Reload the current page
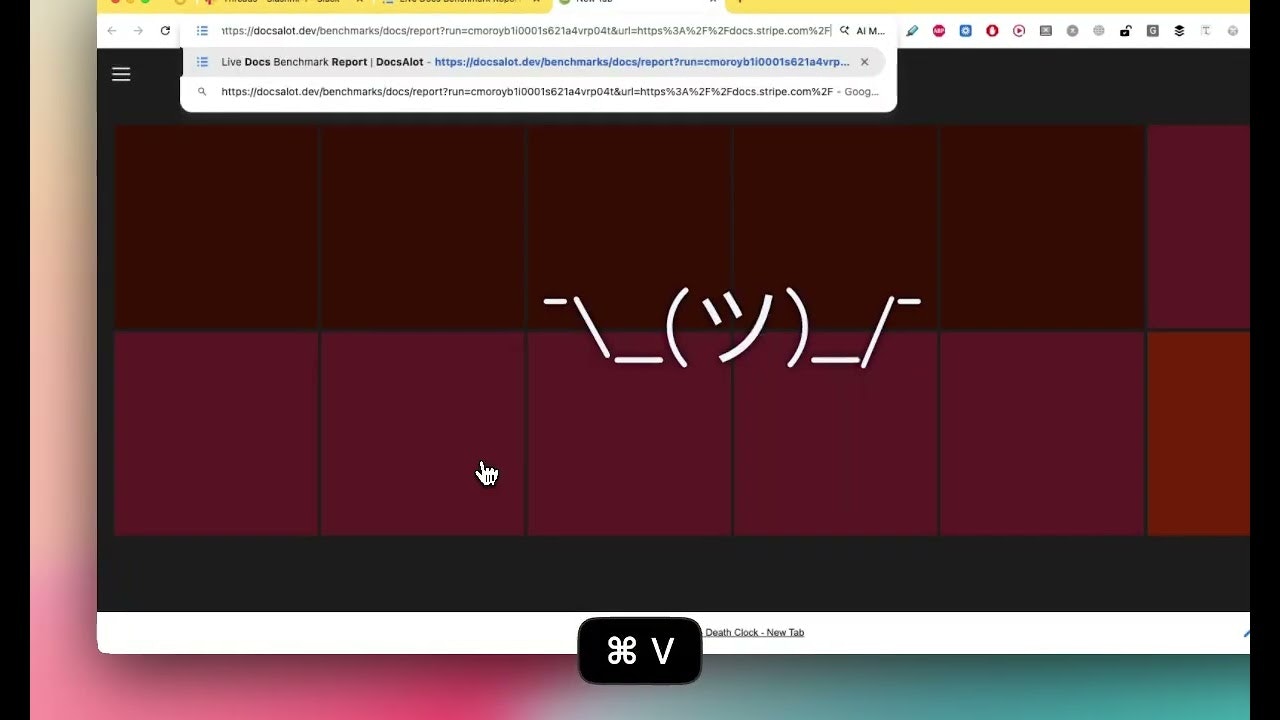The height and width of the screenshot is (720, 1280). pos(165,31)
